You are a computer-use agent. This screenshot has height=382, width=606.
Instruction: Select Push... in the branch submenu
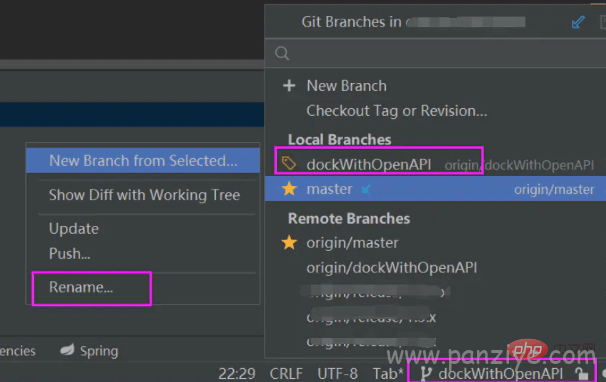[70, 254]
